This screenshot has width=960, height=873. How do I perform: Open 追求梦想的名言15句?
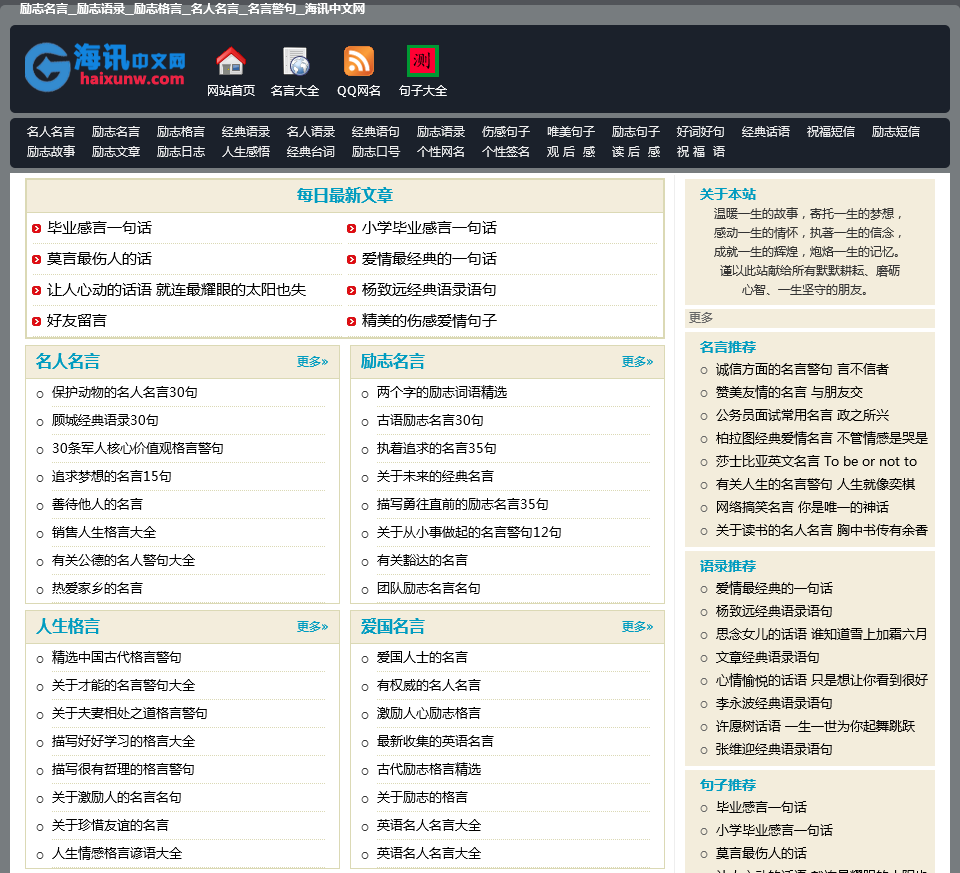(111, 476)
